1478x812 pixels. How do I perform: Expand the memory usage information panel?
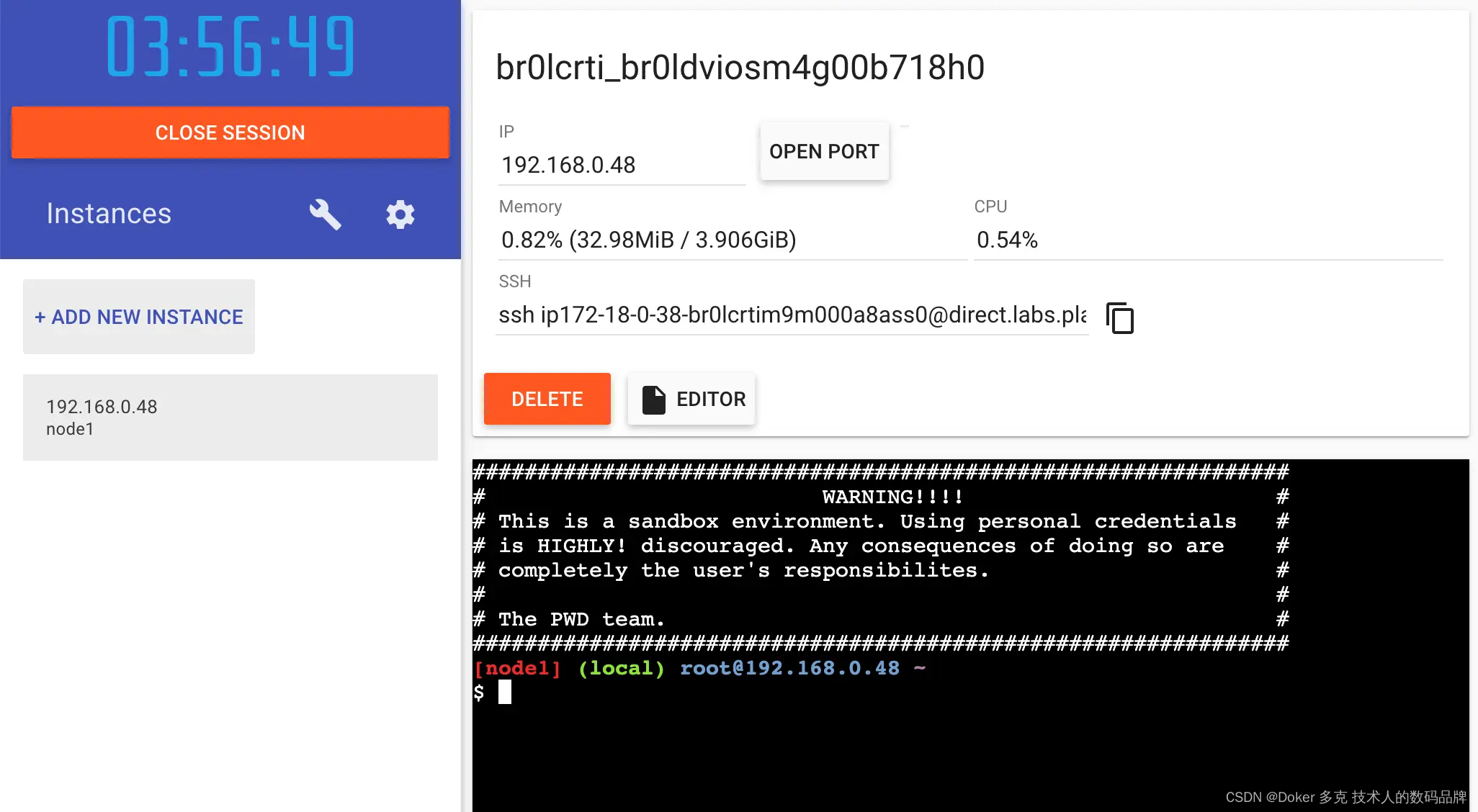point(649,240)
